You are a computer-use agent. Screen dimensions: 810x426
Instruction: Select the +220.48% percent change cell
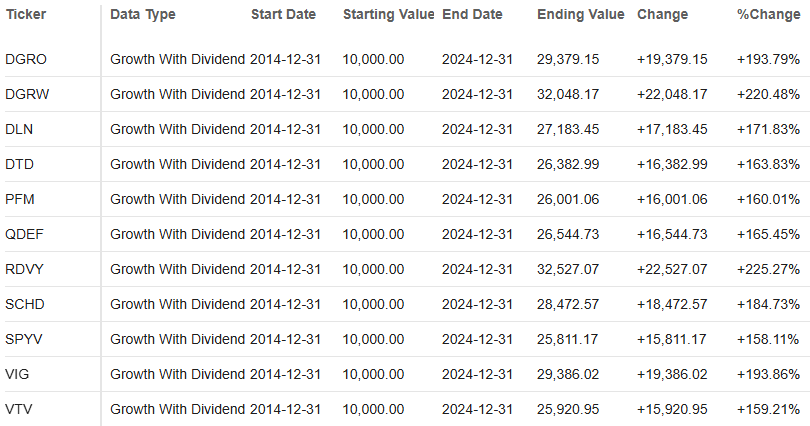pyautogui.click(x=768, y=94)
